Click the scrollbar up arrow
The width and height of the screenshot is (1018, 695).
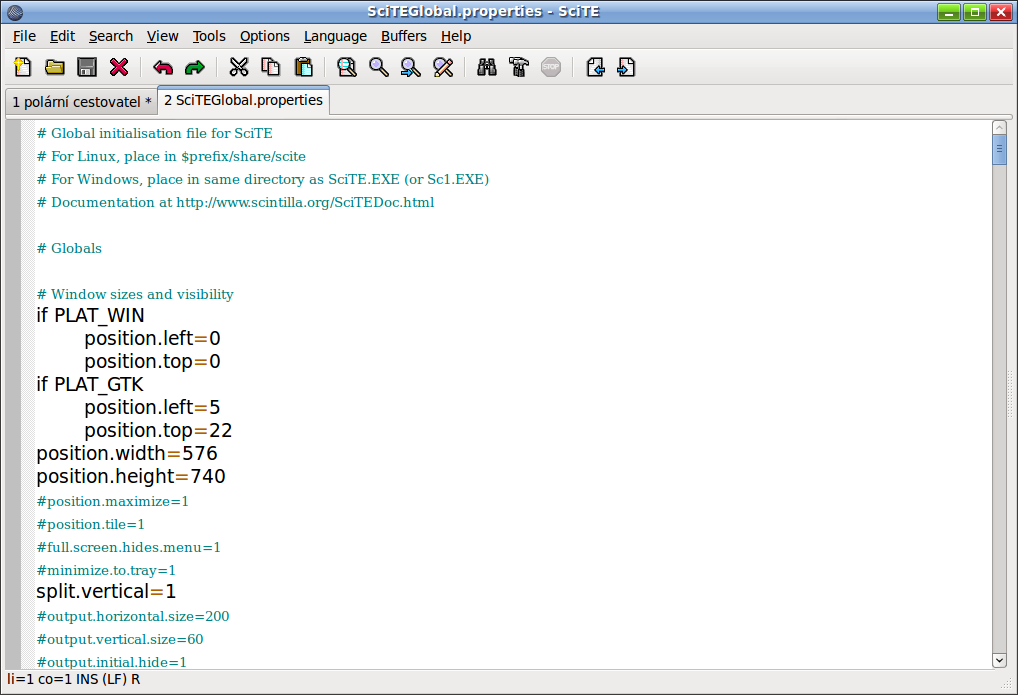[999, 127]
